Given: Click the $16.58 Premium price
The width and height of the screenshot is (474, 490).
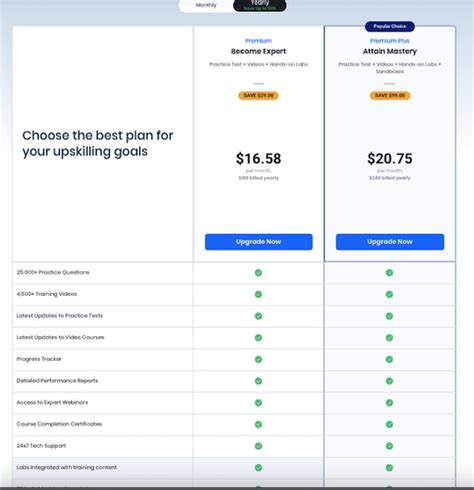Looking at the screenshot, I should (x=259, y=158).
